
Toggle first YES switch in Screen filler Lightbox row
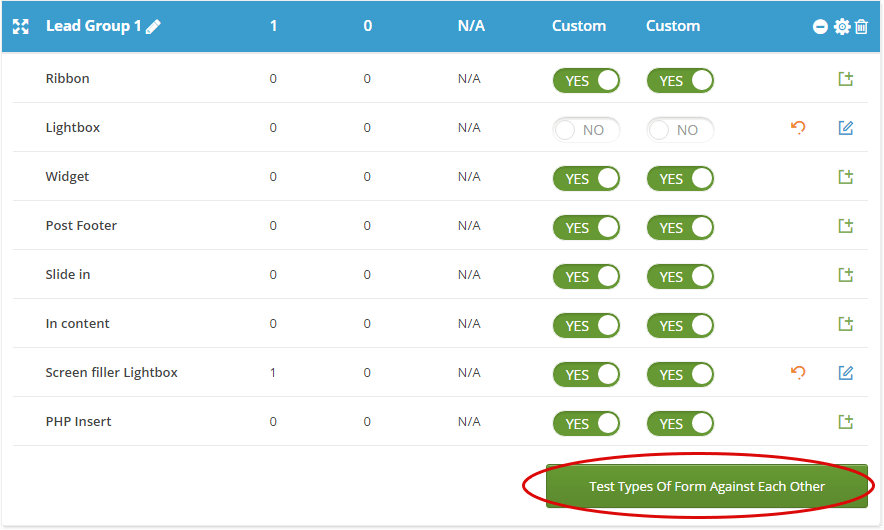point(586,375)
